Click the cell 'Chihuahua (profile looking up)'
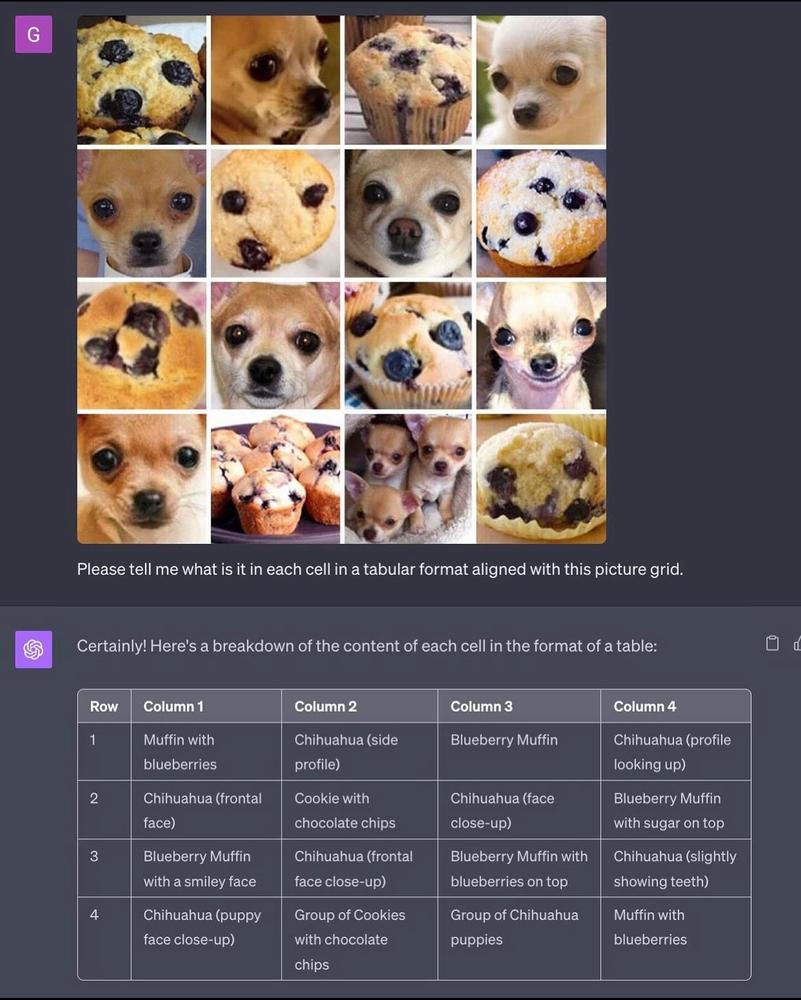The height and width of the screenshot is (1000, 801). (x=675, y=752)
